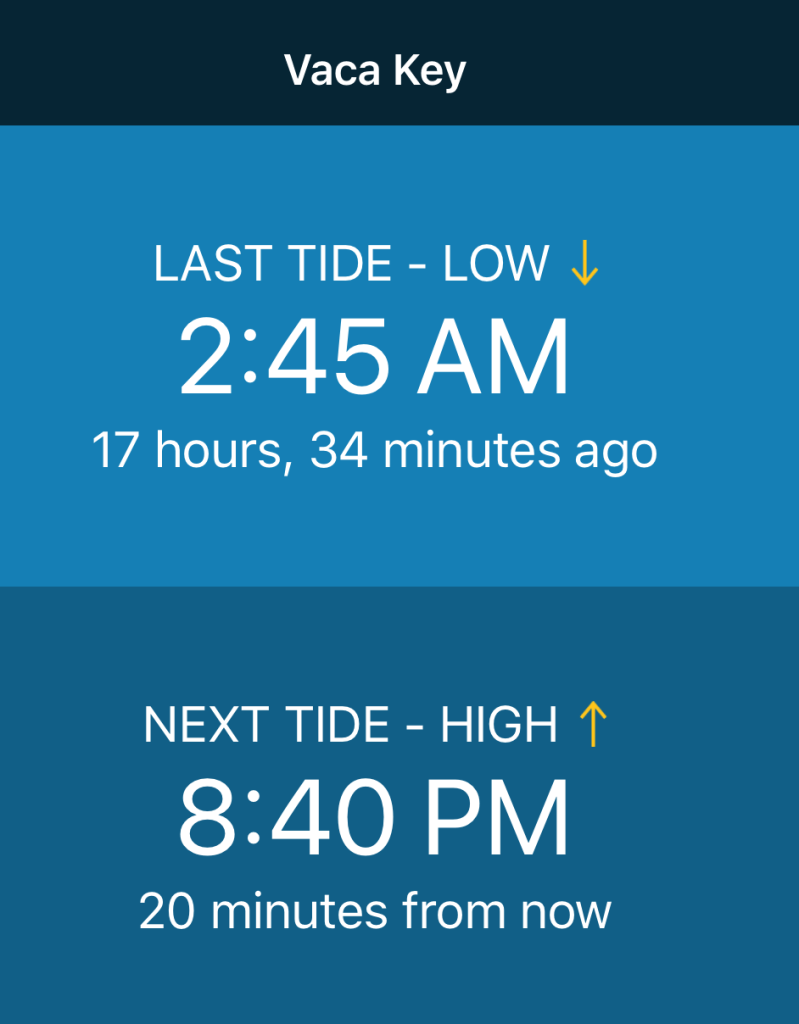Tap the "20 minutes" text
The height and width of the screenshot is (1024, 799).
tap(263, 912)
